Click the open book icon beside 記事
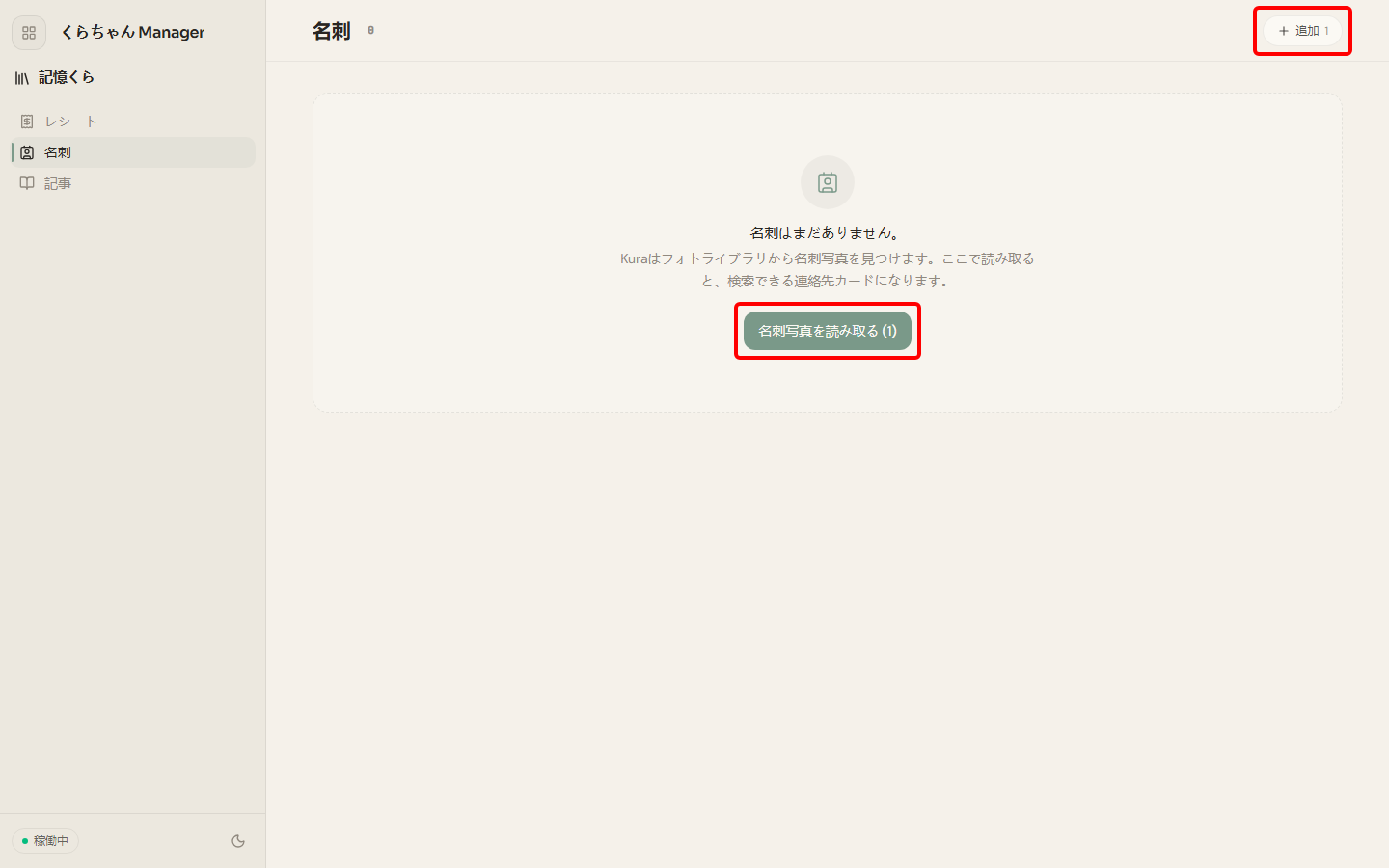This screenshot has width=1389, height=868. 27,183
